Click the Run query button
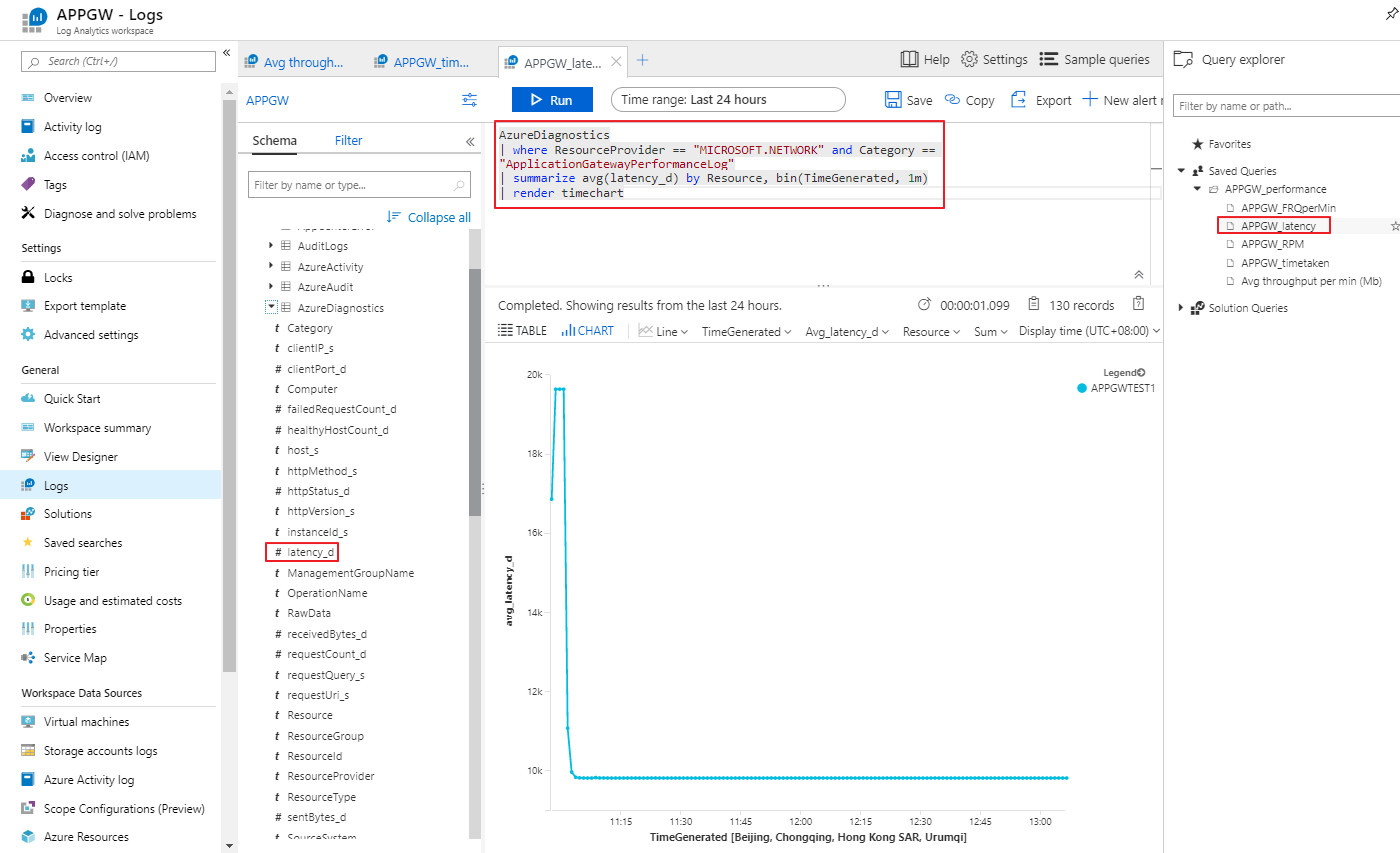Image resolution: width=1400 pixels, height=853 pixels. pos(552,100)
